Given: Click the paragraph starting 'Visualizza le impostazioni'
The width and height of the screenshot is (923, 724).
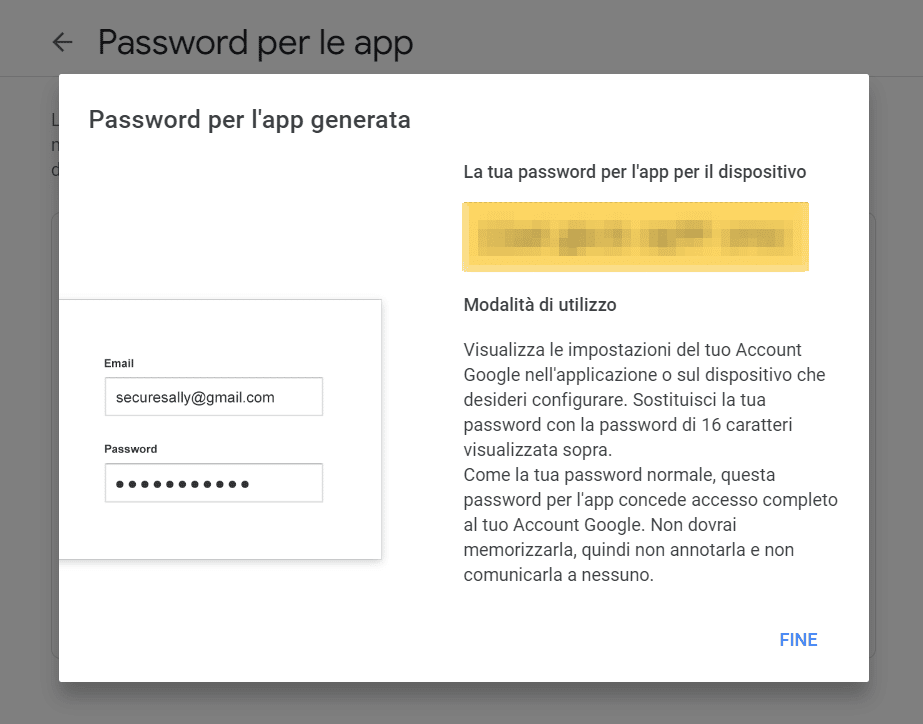Looking at the screenshot, I should pos(645,400).
